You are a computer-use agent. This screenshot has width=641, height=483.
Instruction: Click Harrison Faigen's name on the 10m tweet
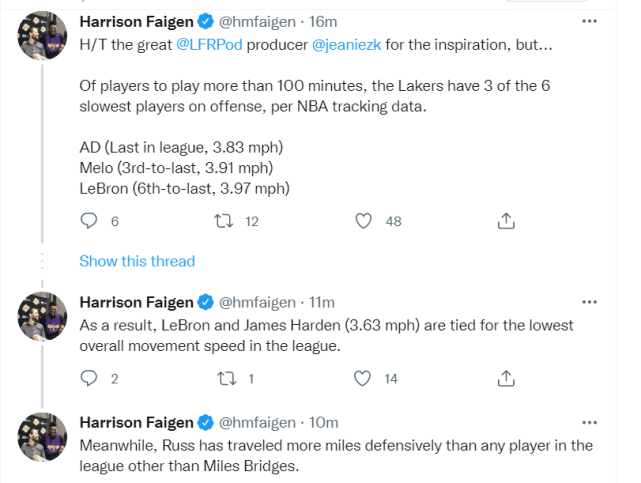click(136, 422)
